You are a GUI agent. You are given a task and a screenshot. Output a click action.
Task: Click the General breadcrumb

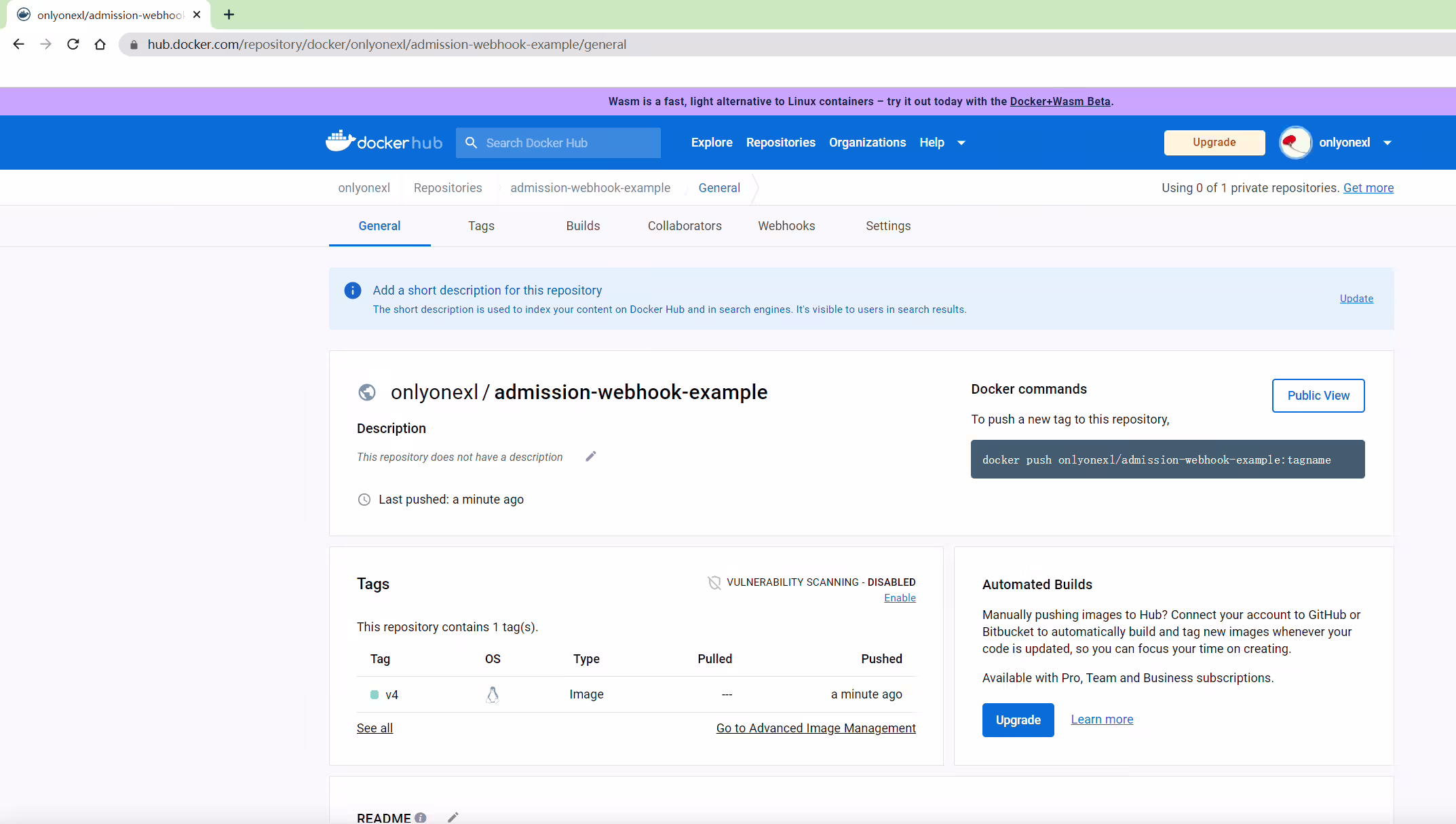[x=719, y=188]
